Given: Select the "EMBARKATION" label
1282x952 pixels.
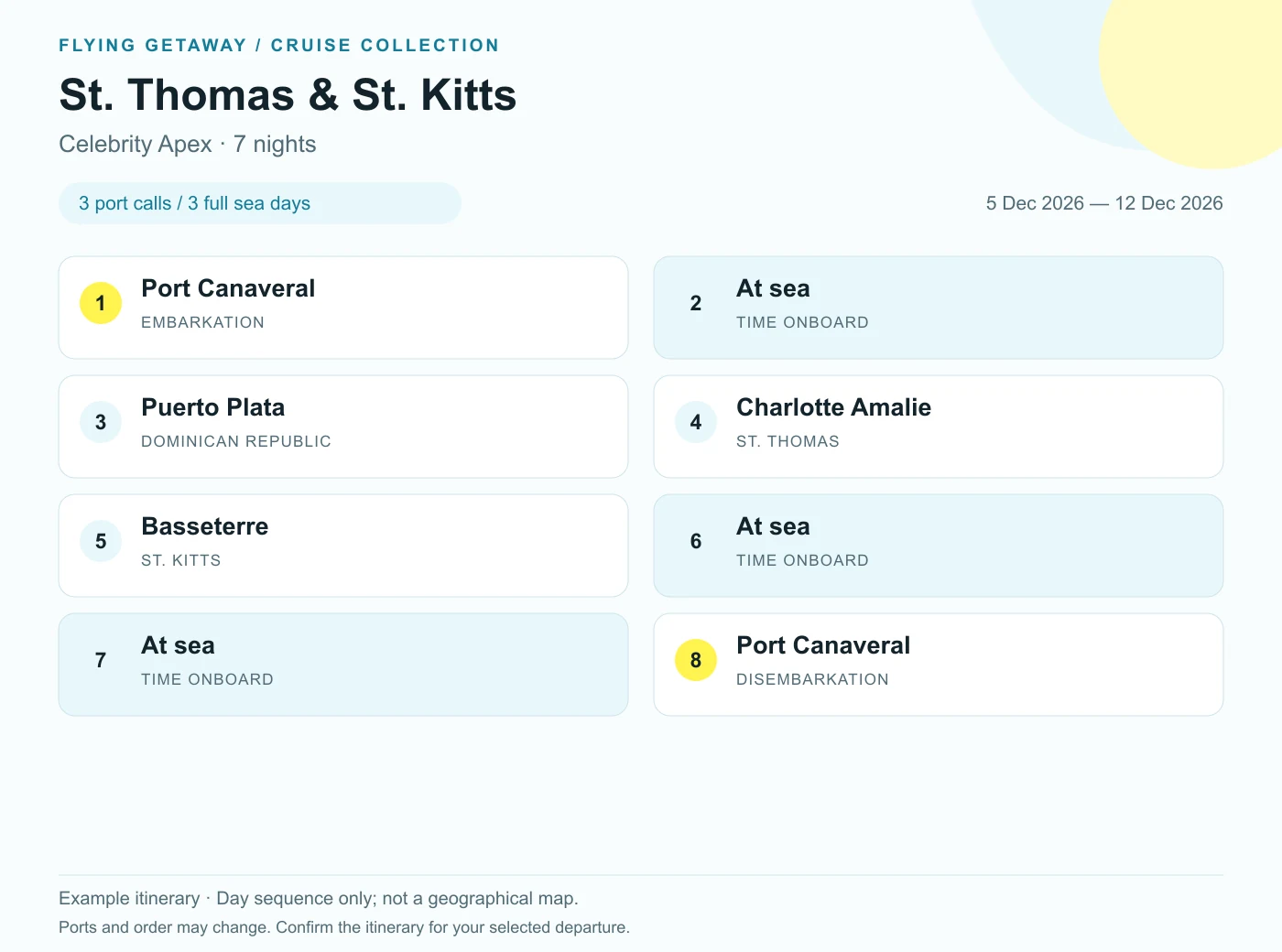Looking at the screenshot, I should coord(202,322).
